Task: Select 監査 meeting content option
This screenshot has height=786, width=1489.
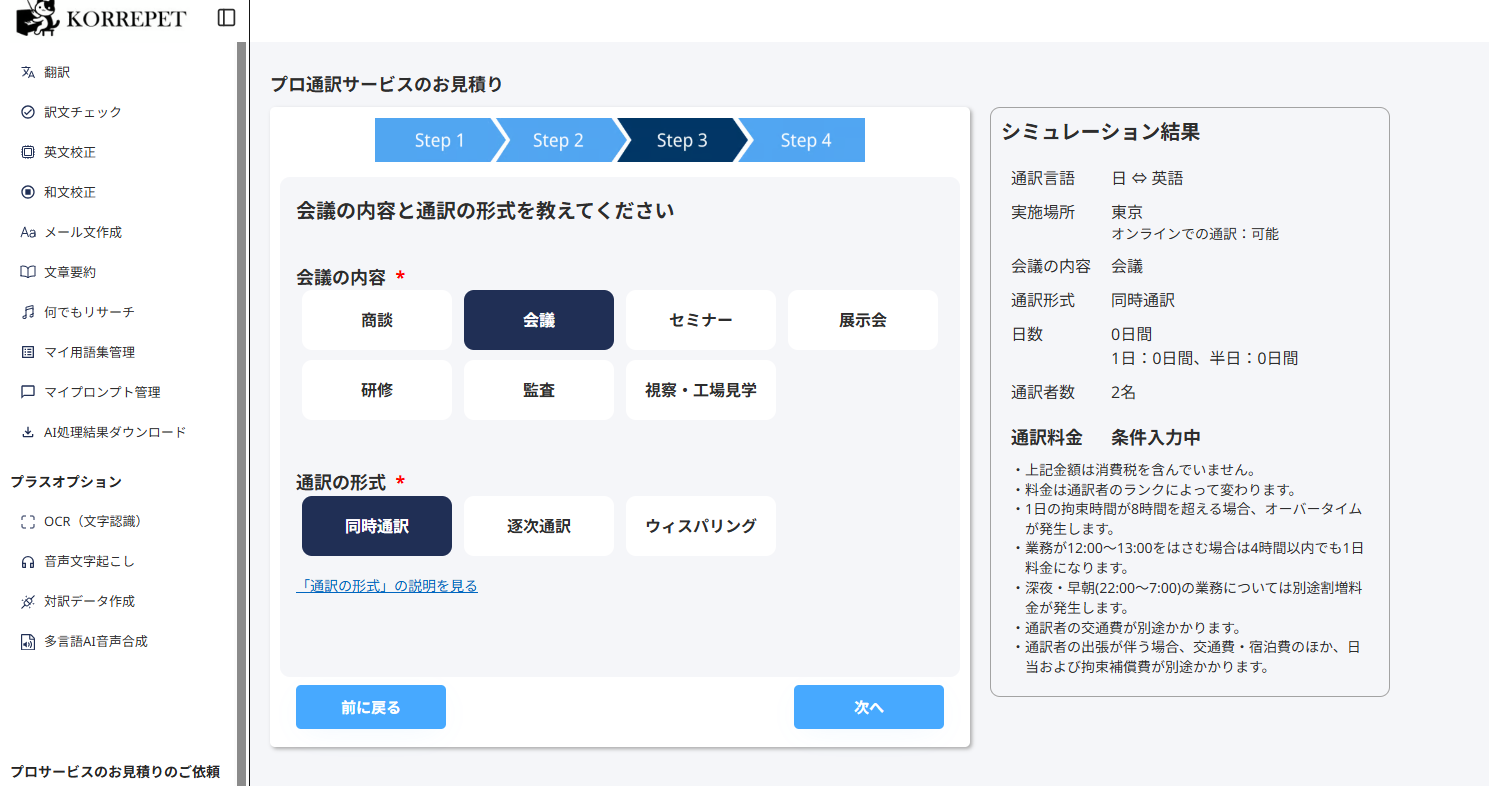Action: 539,390
